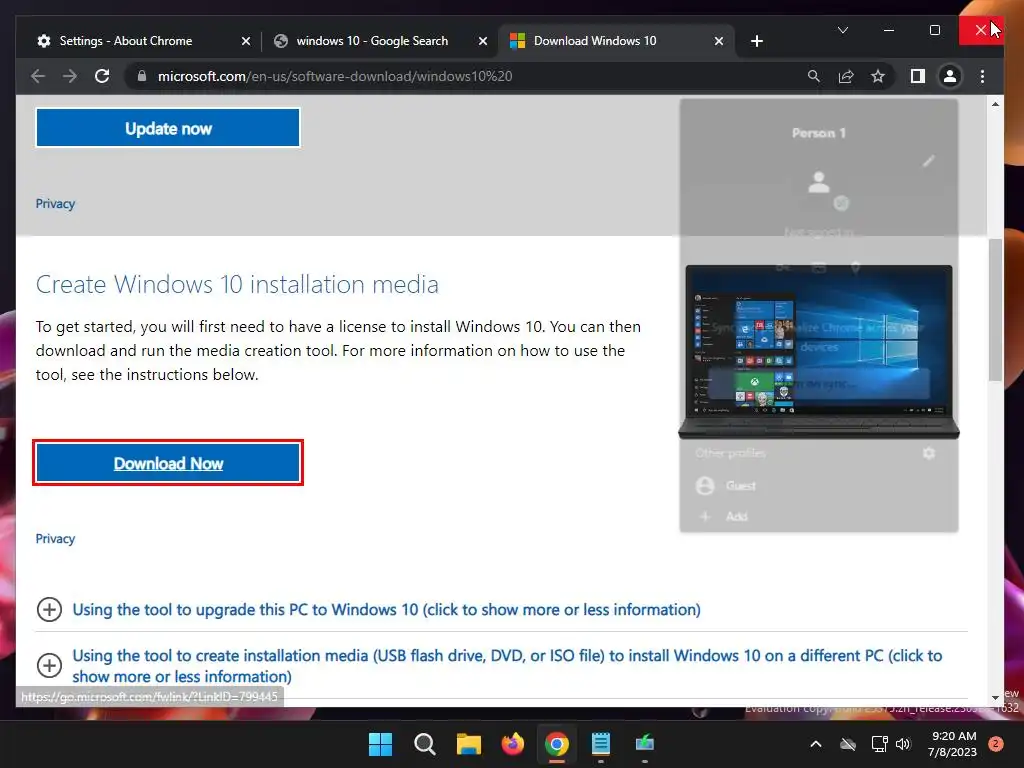Close the Download Windows 10 tab
Image resolution: width=1024 pixels, height=768 pixels.
click(718, 41)
